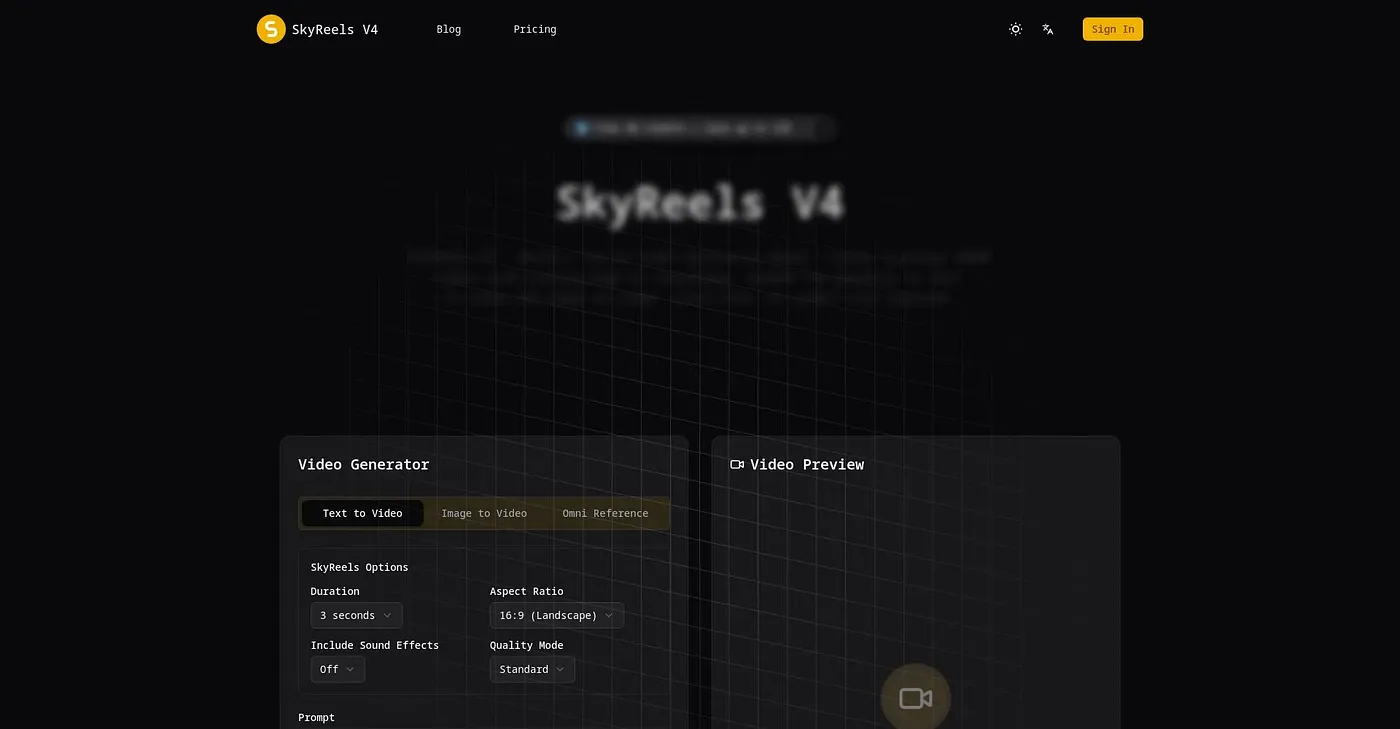The height and width of the screenshot is (729, 1400).
Task: Click the Quality Mode label
Action: coord(527,645)
